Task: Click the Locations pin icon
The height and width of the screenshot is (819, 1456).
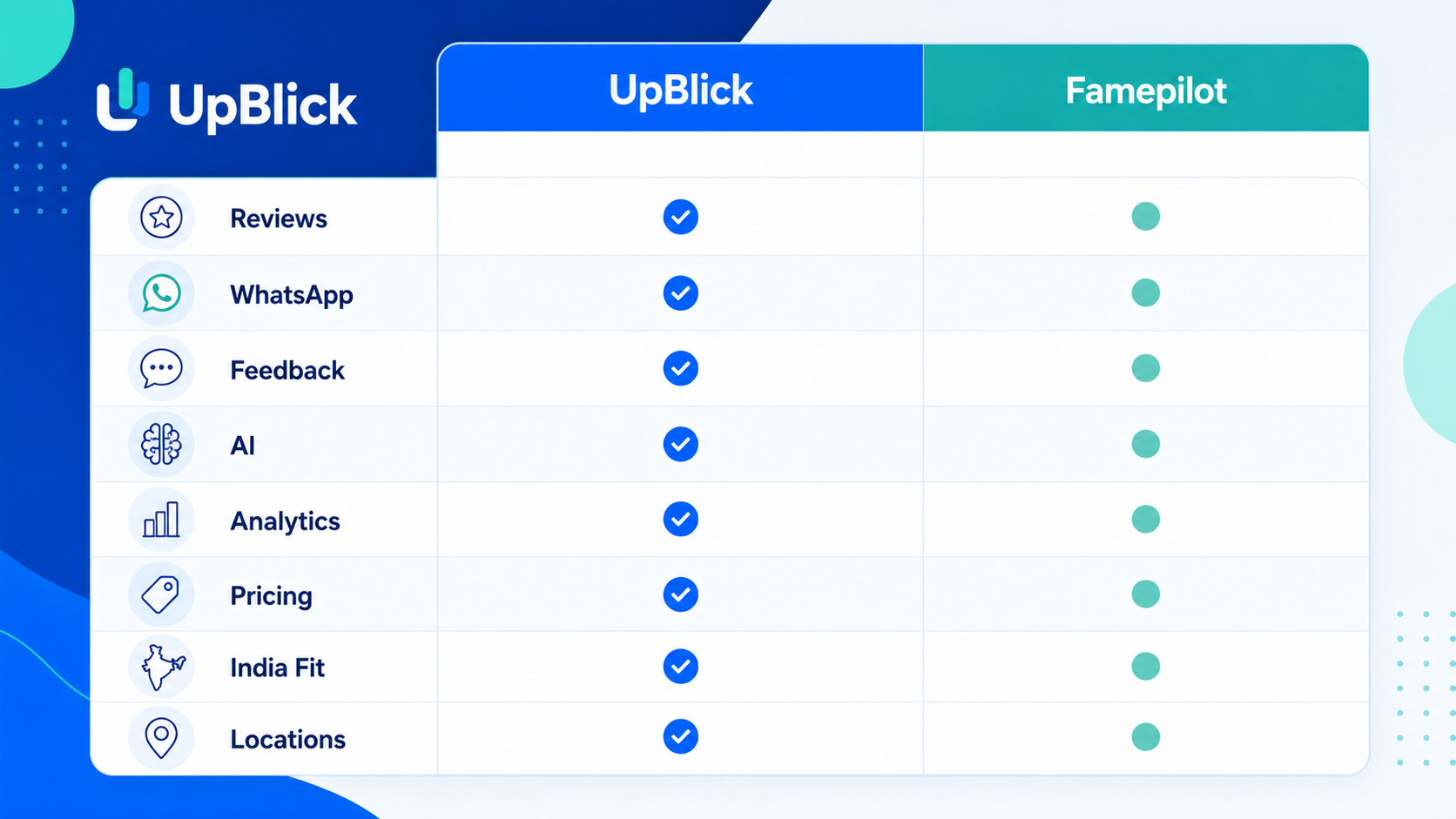Action: pos(161,738)
